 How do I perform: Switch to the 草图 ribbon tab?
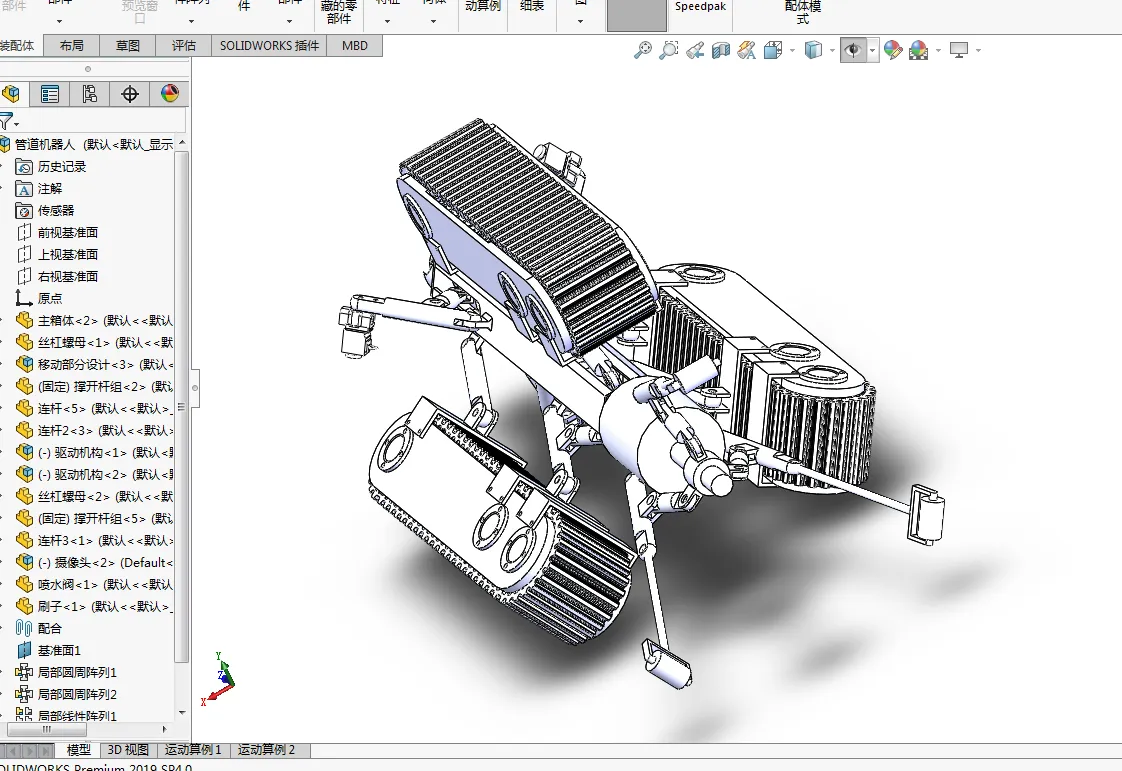[x=128, y=46]
